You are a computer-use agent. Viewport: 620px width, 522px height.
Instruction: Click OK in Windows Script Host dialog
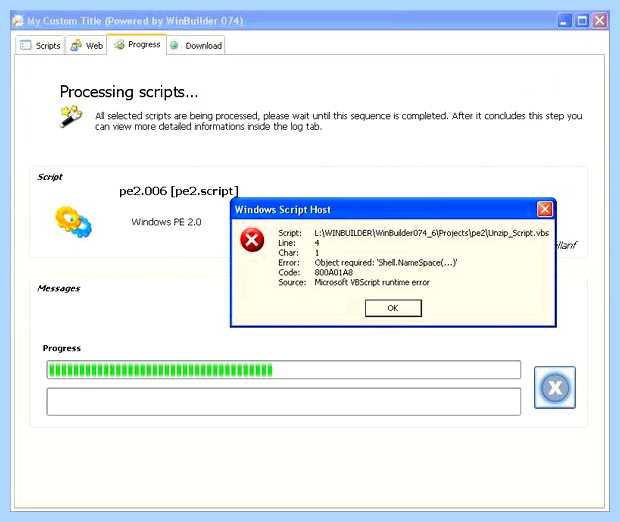393,308
